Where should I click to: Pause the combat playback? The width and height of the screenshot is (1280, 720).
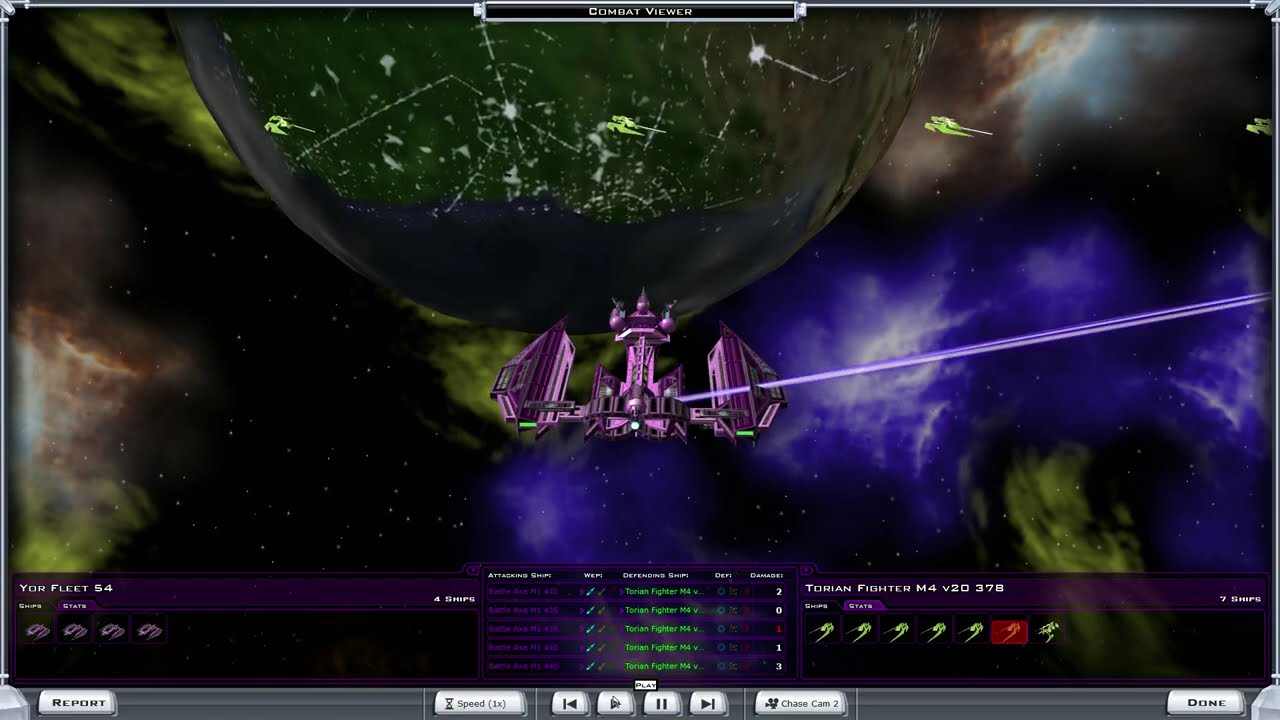(661, 703)
